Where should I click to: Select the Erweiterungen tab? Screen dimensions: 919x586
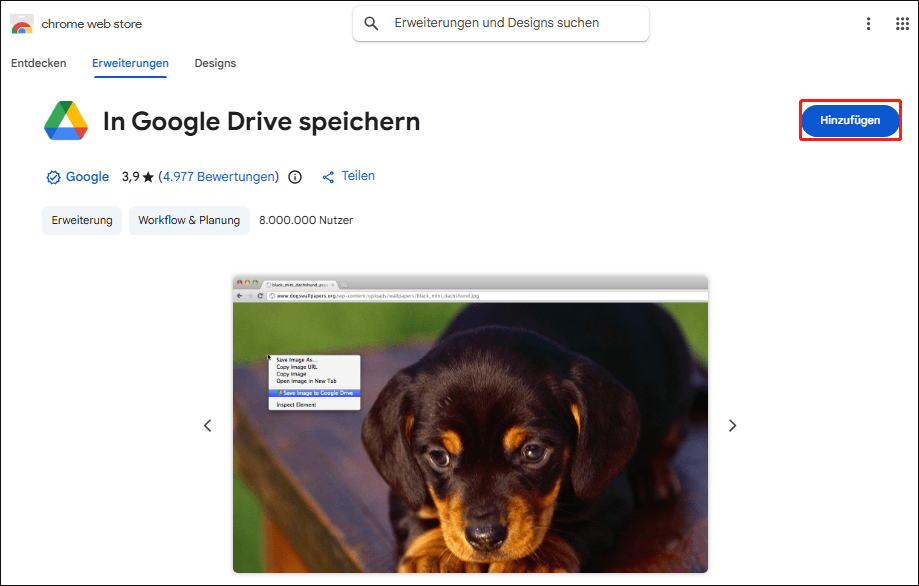[x=130, y=63]
